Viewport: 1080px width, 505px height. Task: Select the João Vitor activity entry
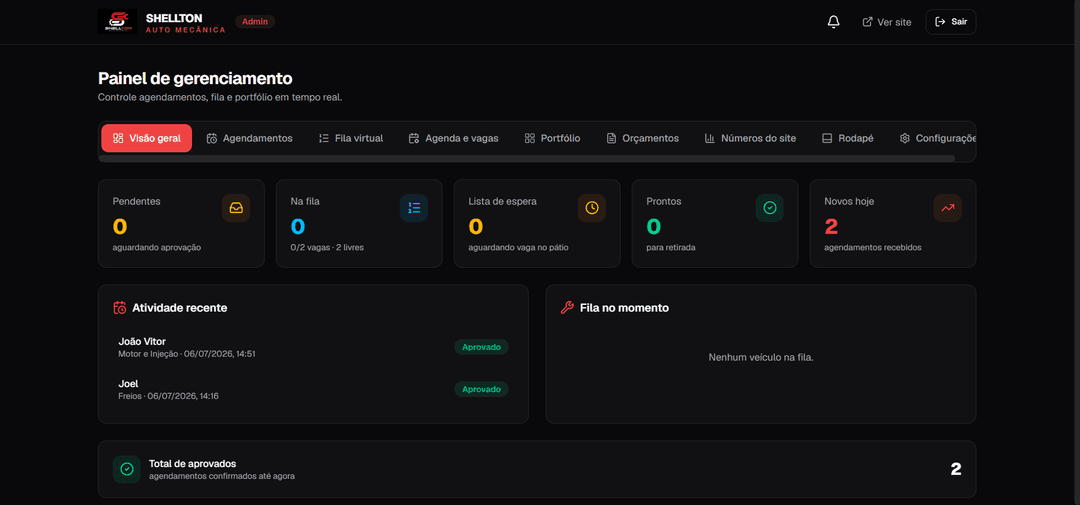click(x=313, y=347)
